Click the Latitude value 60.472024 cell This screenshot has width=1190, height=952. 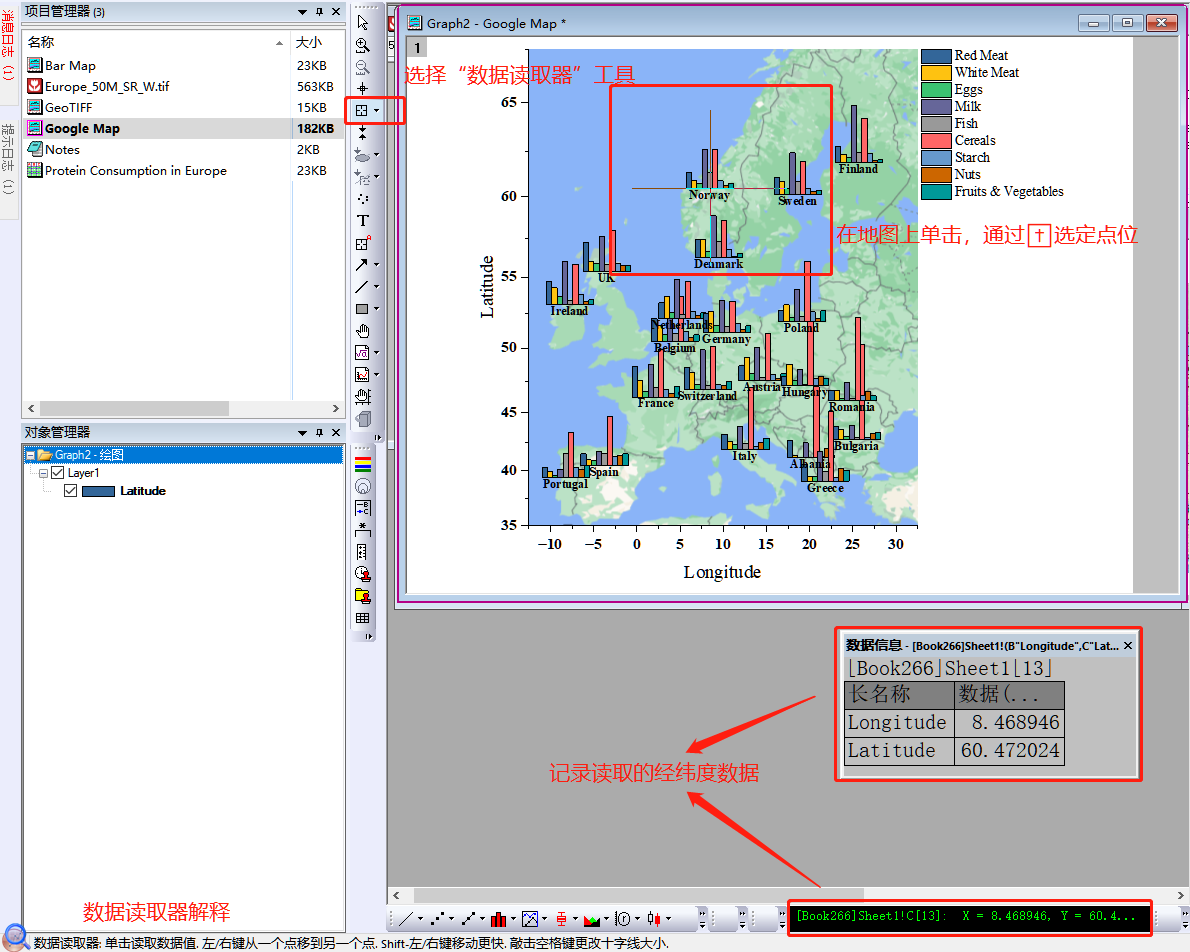tap(1009, 750)
